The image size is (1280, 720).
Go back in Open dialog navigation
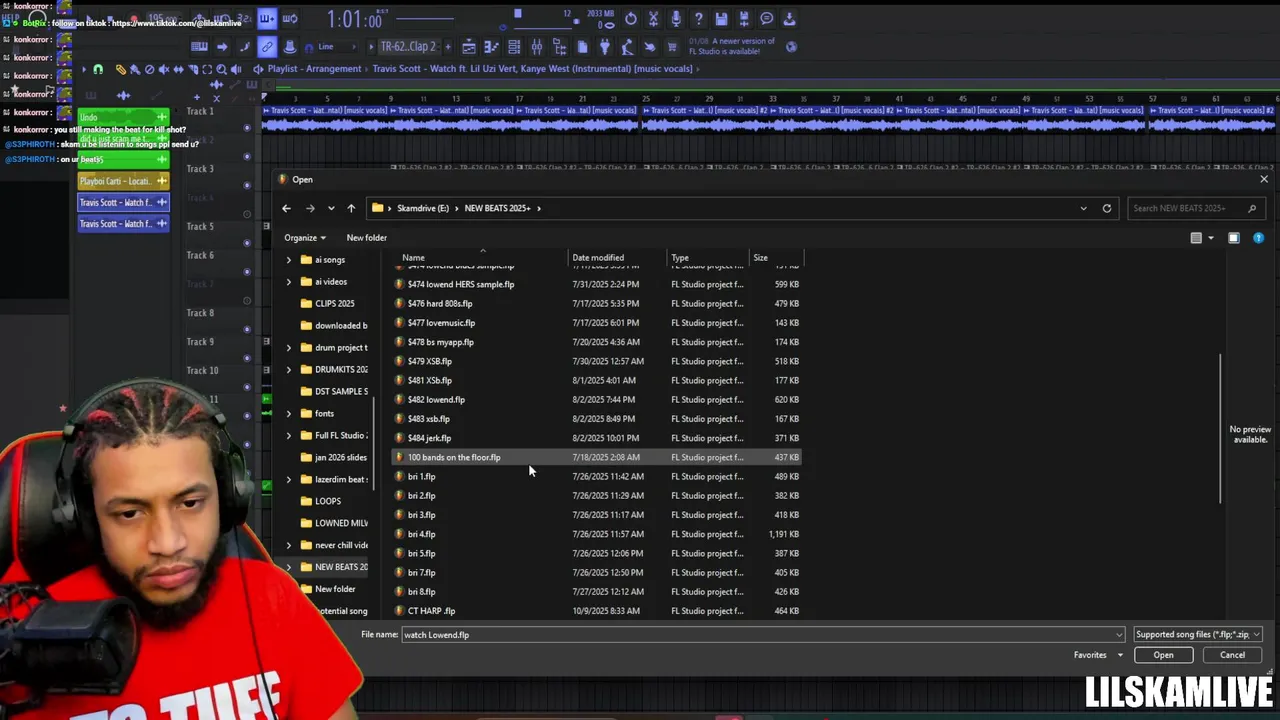click(x=286, y=208)
